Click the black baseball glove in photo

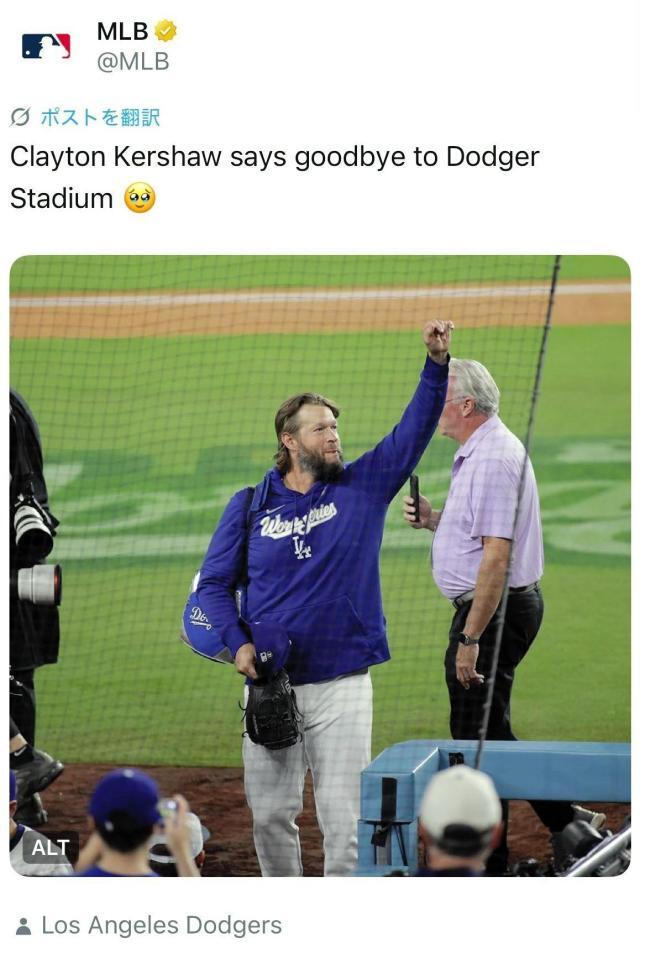tap(272, 712)
